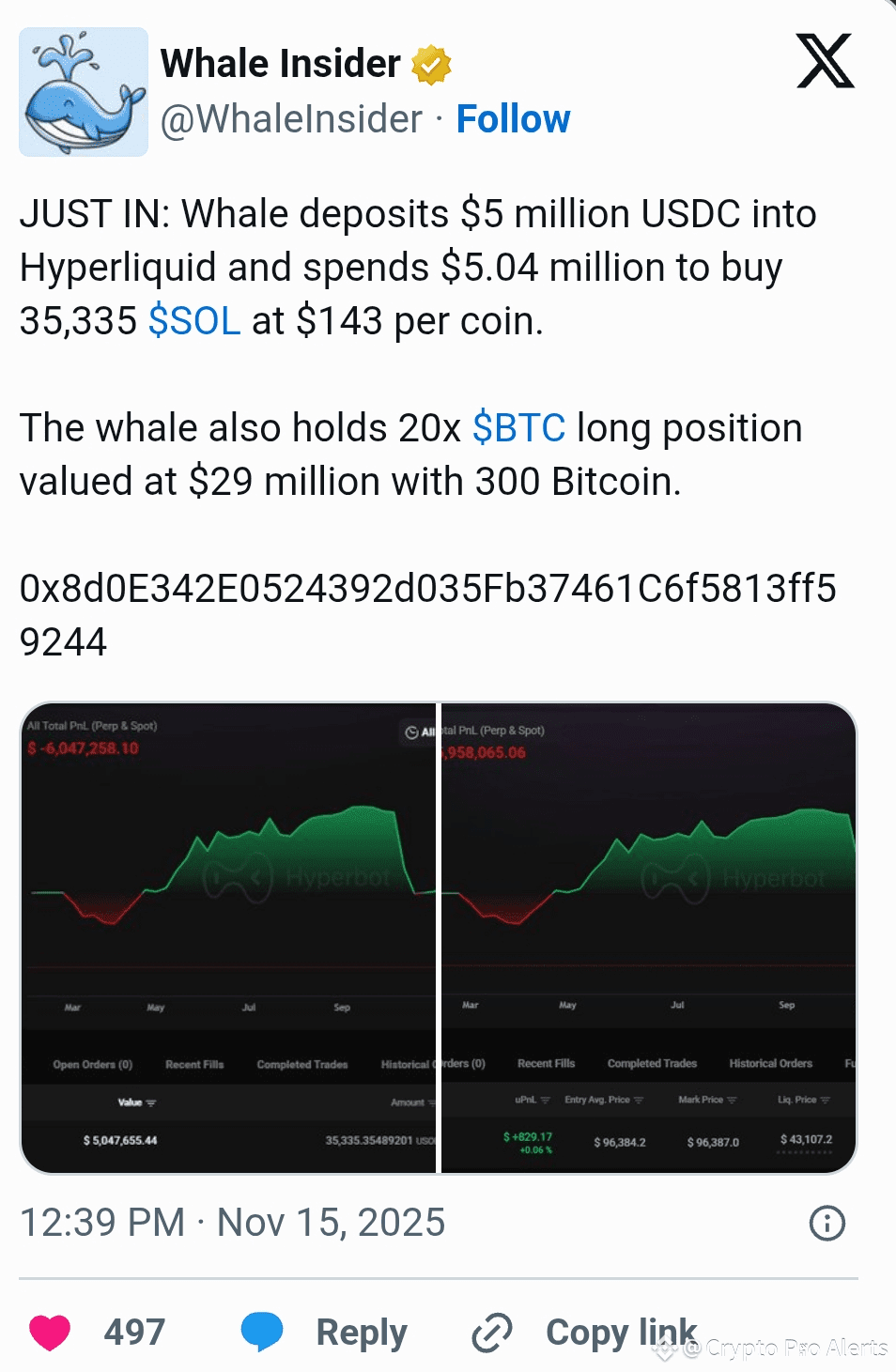Click the clock icon beside All

(x=411, y=732)
